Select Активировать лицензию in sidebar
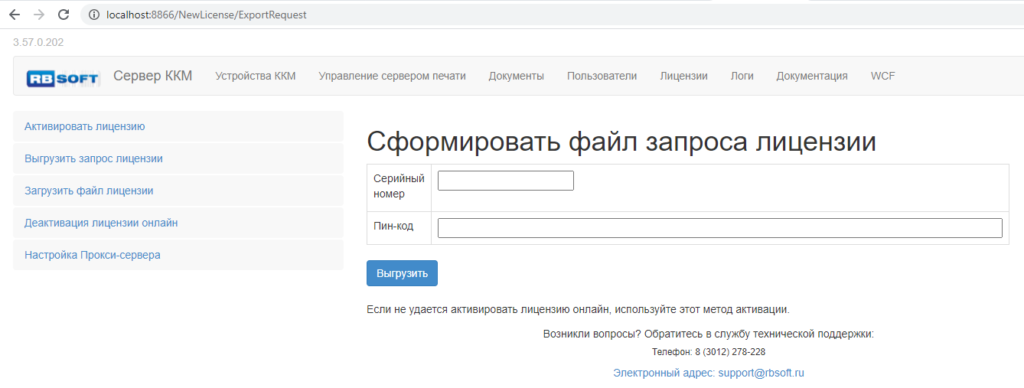Viewport: 1024px width, 388px height. pos(178,126)
